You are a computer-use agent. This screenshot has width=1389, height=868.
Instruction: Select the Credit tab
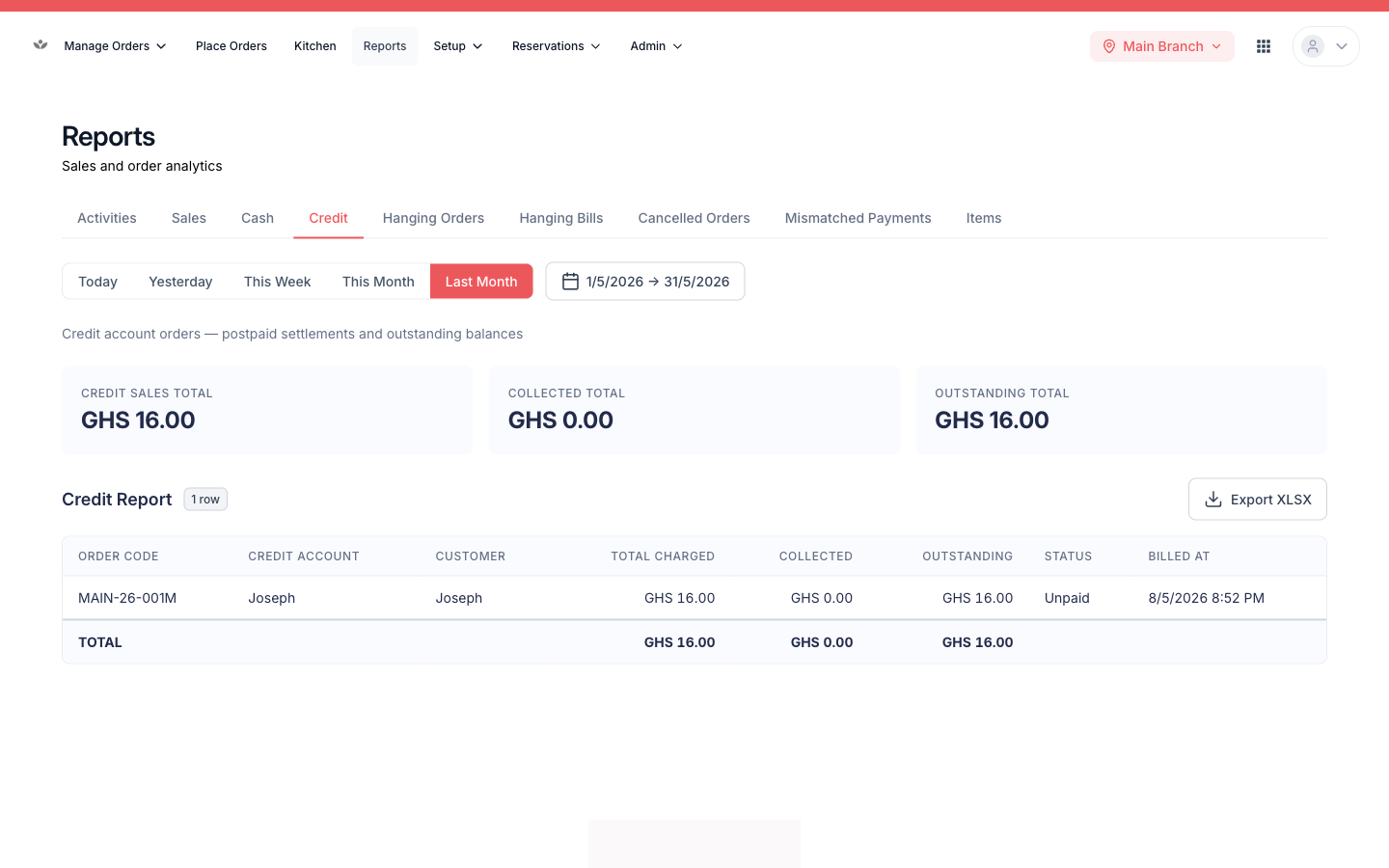(328, 218)
